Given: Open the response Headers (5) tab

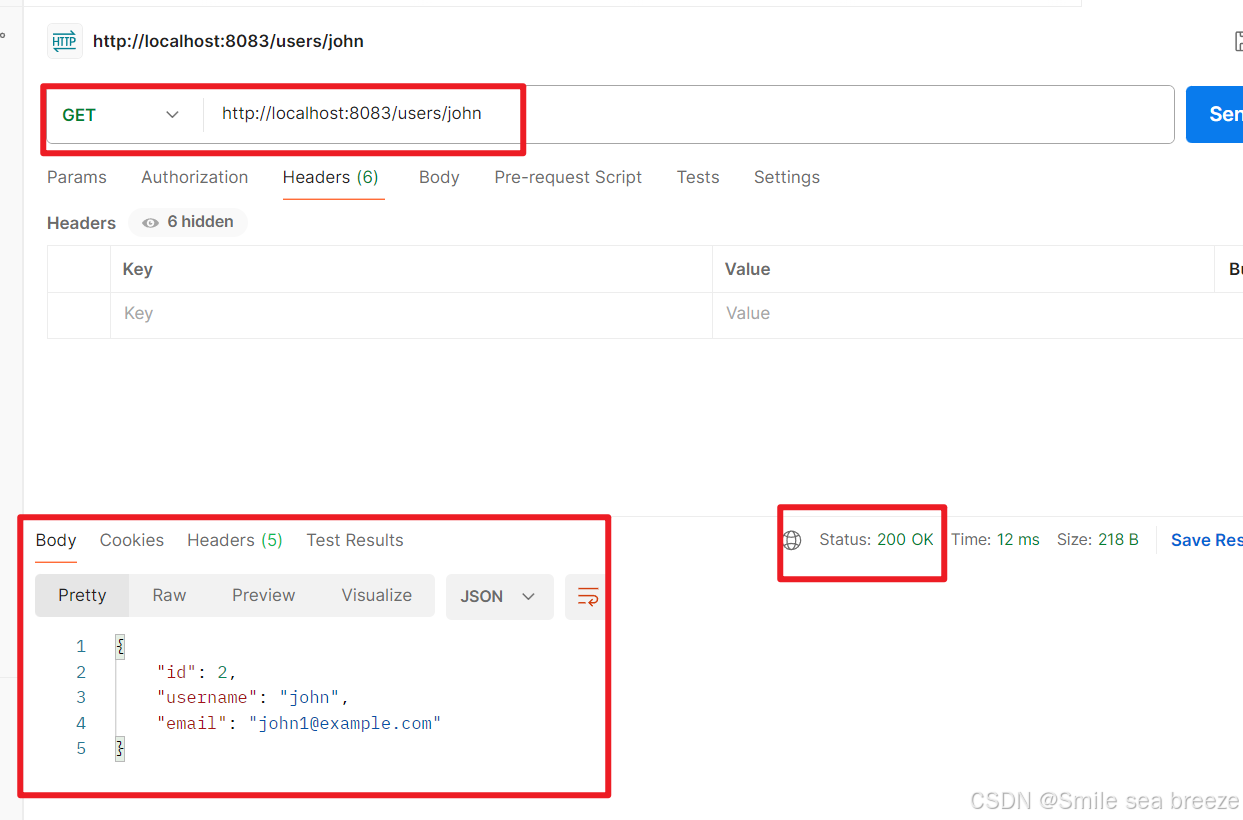Looking at the screenshot, I should point(235,540).
